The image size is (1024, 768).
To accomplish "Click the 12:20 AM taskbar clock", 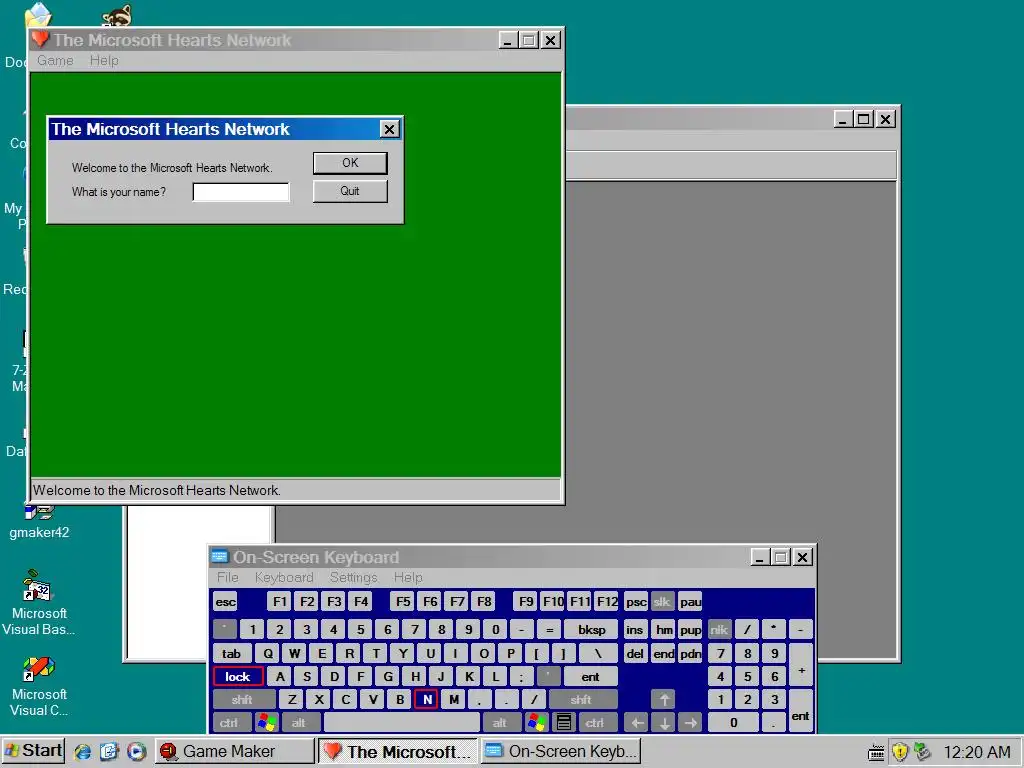I will pos(977,752).
